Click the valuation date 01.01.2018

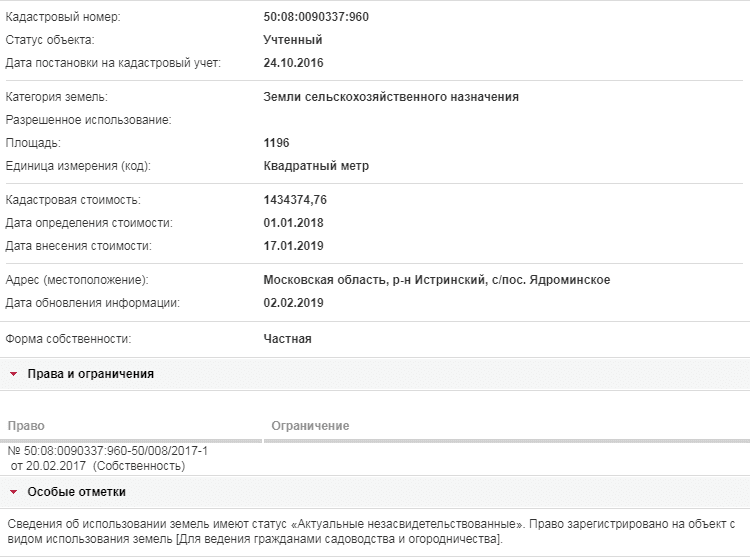293,222
